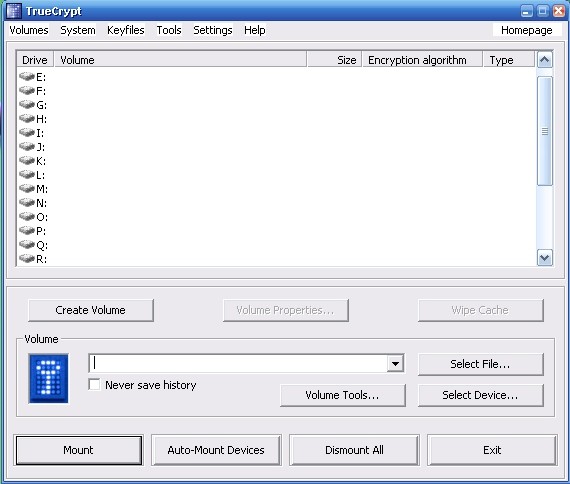Click Select File... button

click(x=481, y=364)
